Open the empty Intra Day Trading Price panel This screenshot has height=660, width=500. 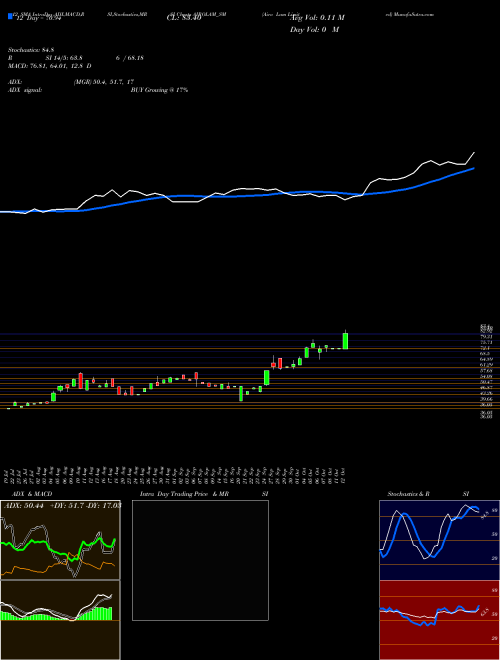pos(200,560)
